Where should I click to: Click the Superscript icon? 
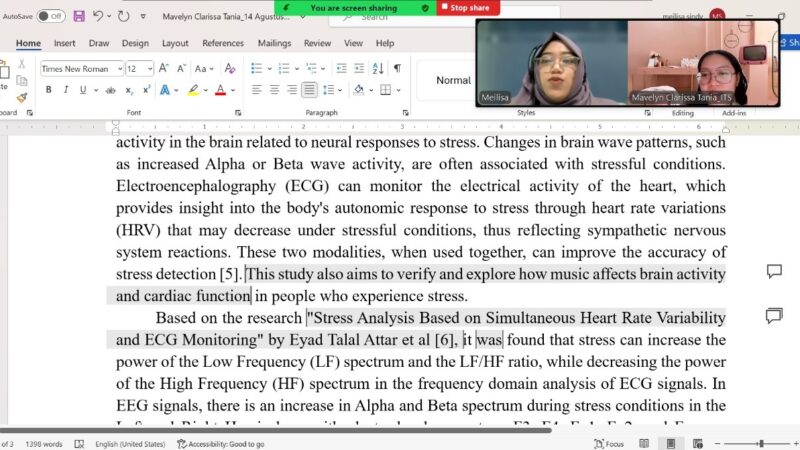147,90
